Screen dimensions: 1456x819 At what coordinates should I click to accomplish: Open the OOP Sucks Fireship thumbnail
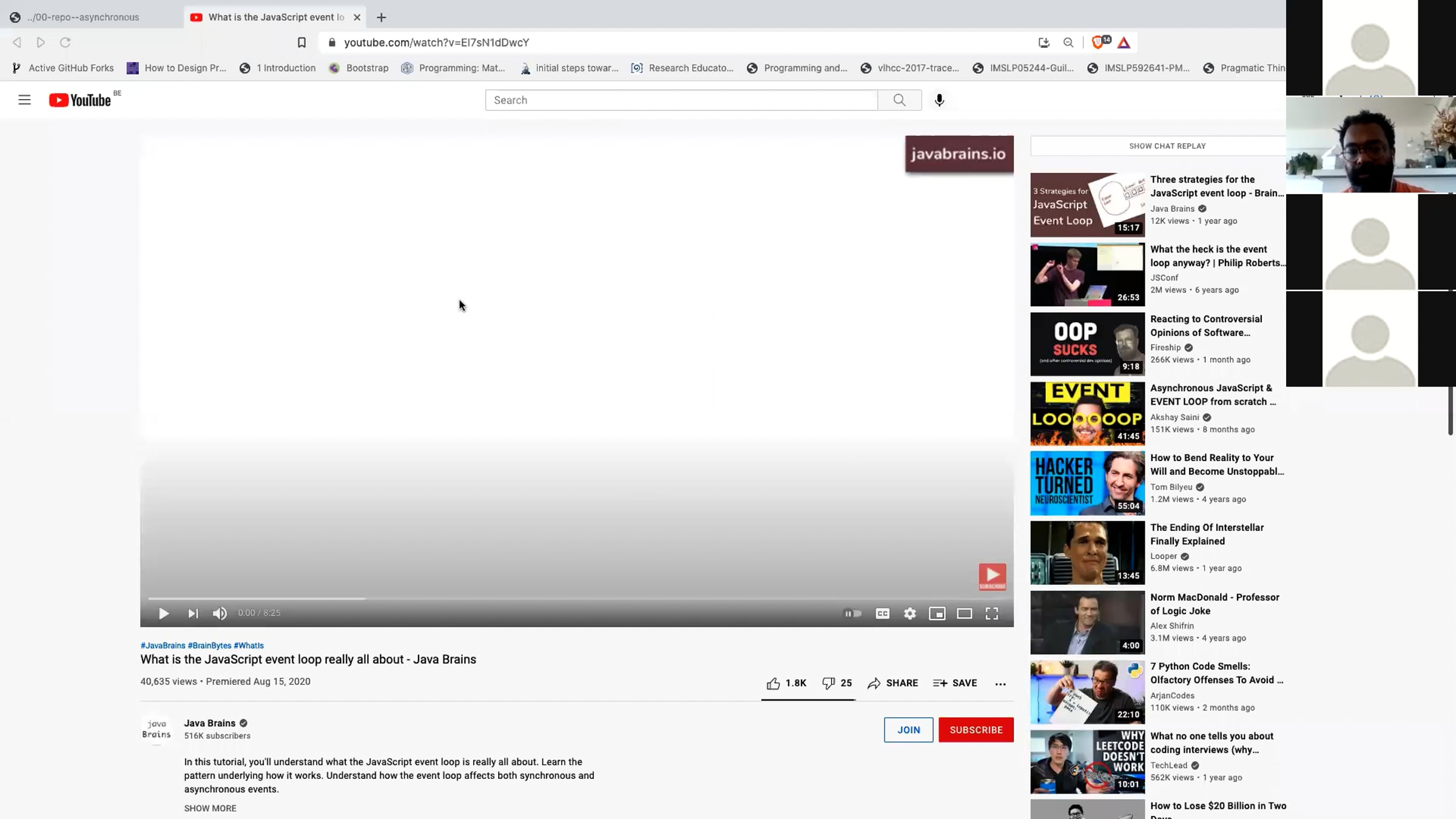1087,344
